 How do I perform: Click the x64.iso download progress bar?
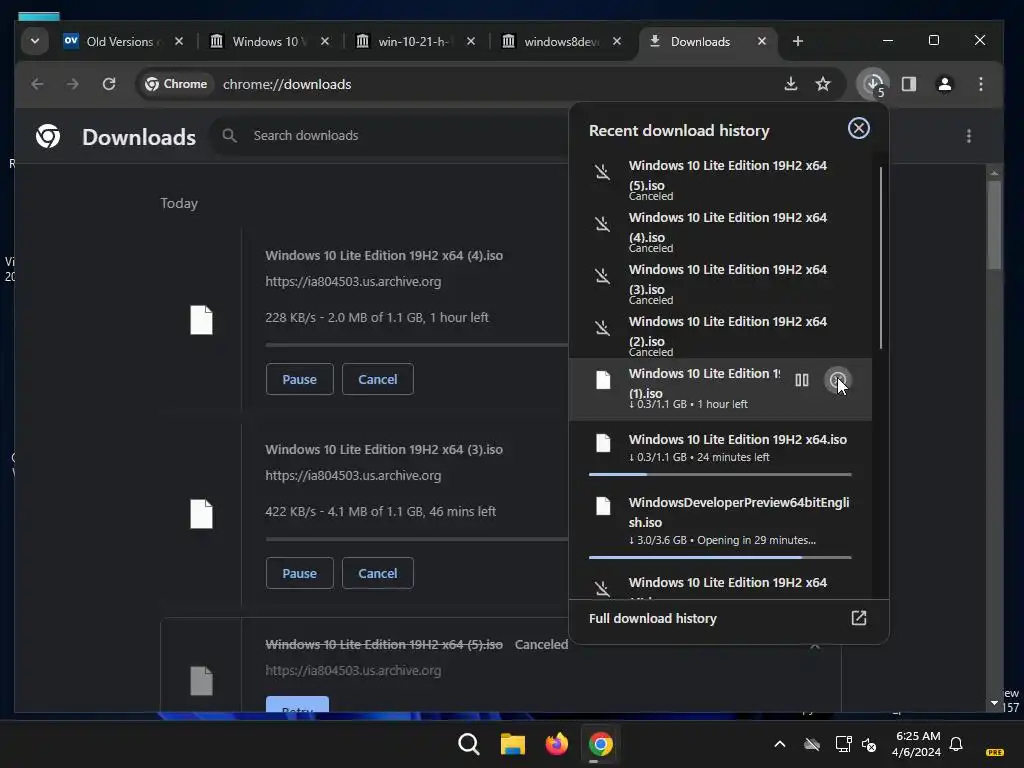[x=720, y=474]
